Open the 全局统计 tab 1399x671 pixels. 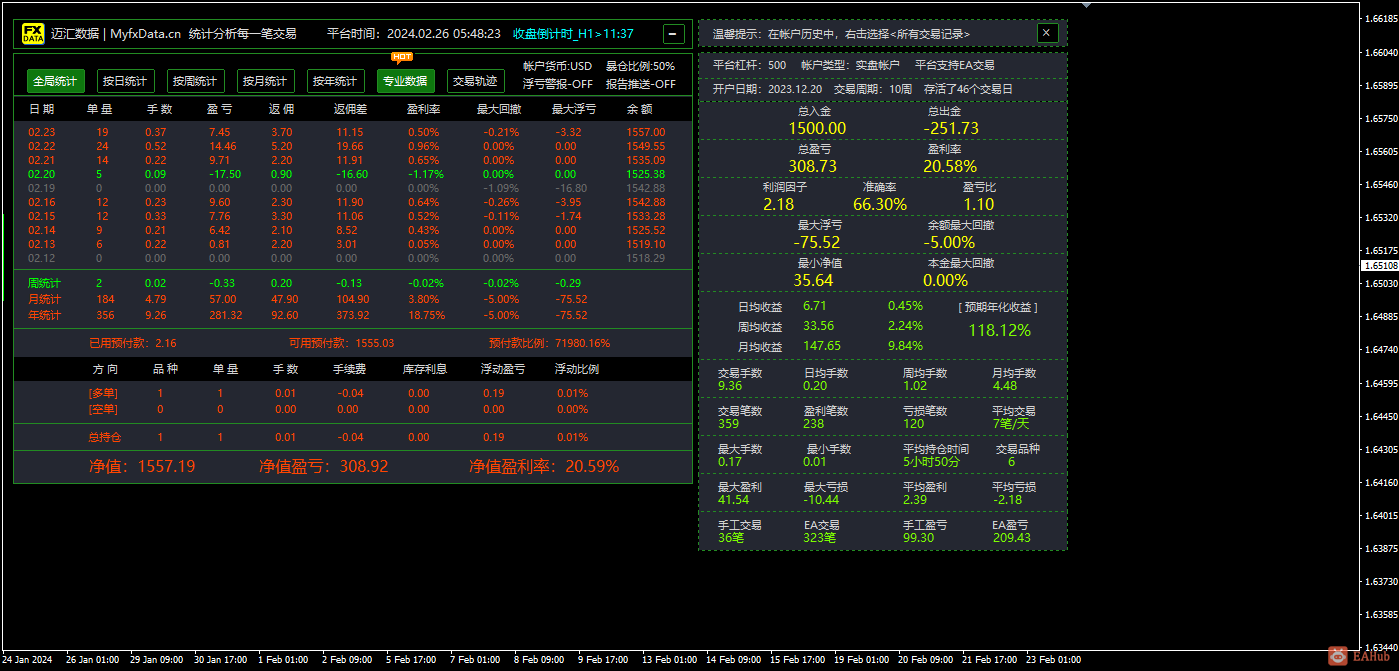click(56, 81)
